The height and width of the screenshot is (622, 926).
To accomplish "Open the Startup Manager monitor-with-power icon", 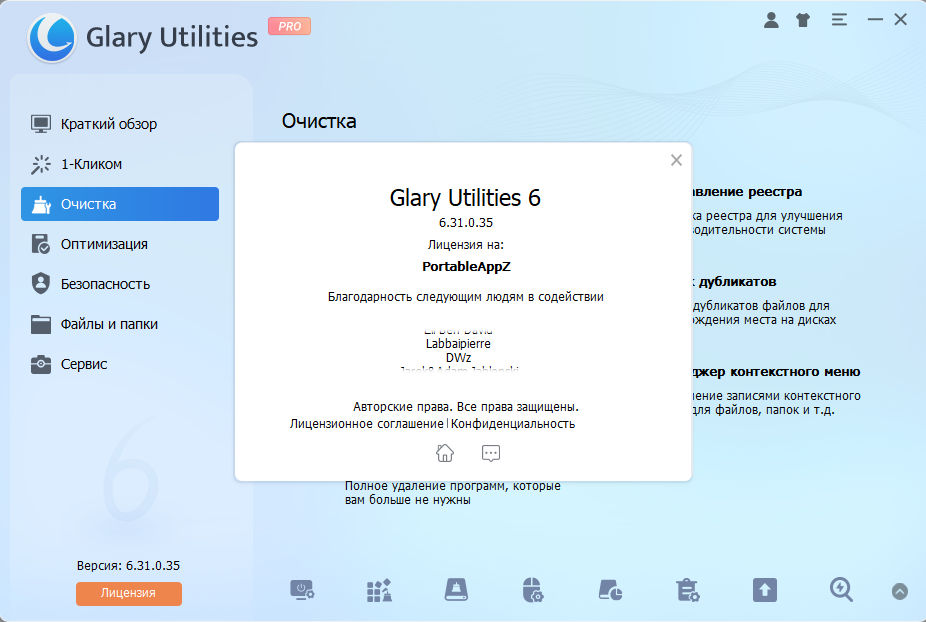I will coord(302,590).
